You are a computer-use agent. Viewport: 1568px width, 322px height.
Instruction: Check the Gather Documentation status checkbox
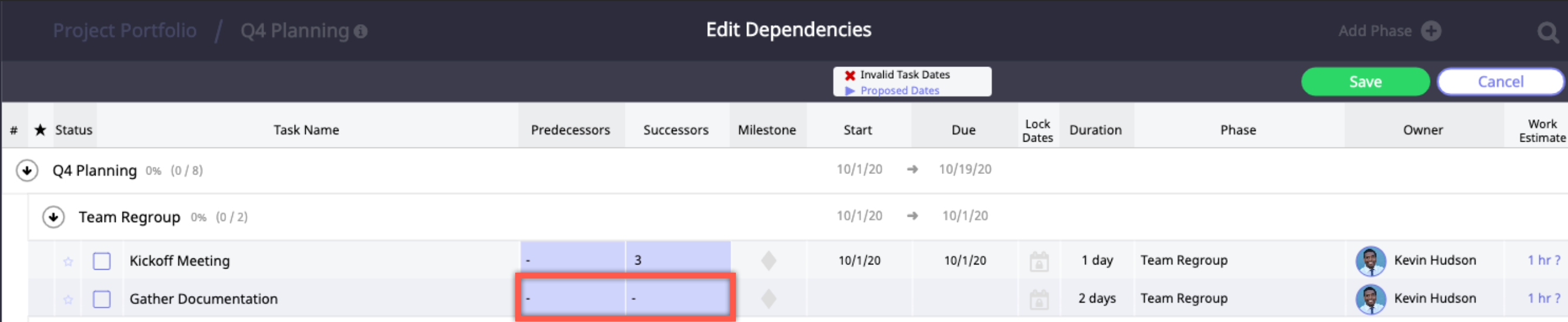(x=102, y=299)
